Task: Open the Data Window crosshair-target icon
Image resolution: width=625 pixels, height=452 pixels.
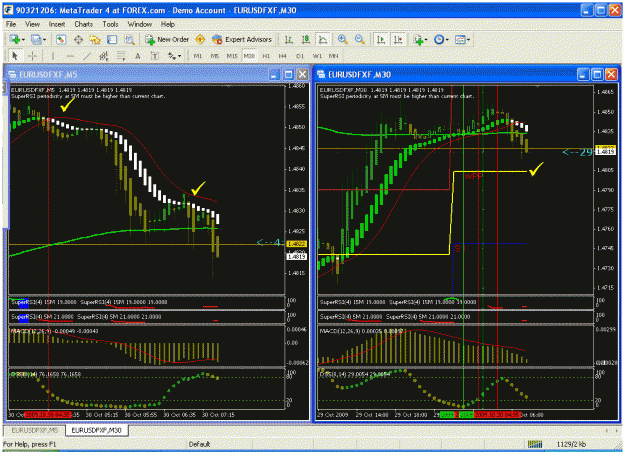Action: (x=78, y=39)
